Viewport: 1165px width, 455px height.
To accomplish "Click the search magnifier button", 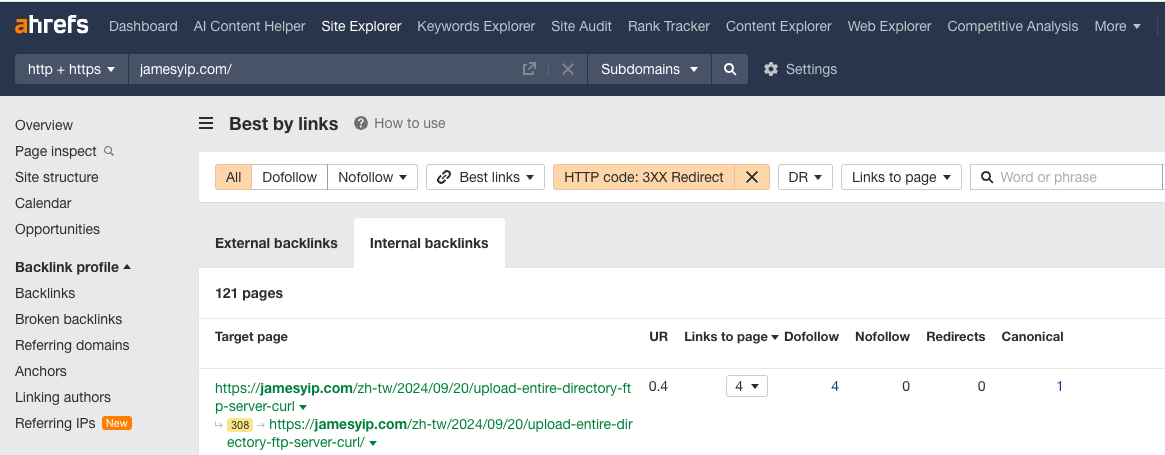I will [730, 69].
